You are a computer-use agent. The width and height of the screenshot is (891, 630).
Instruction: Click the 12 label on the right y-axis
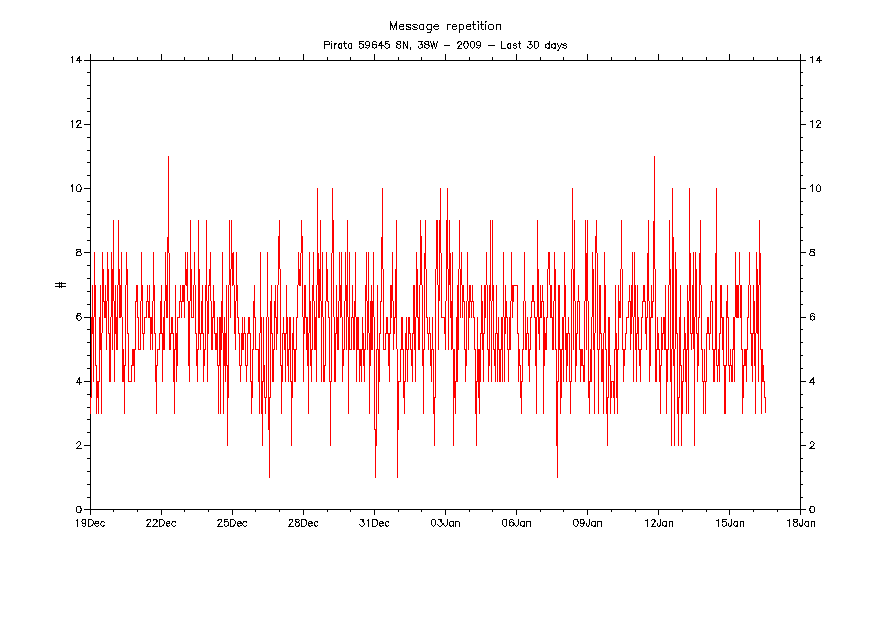pyautogui.click(x=814, y=124)
